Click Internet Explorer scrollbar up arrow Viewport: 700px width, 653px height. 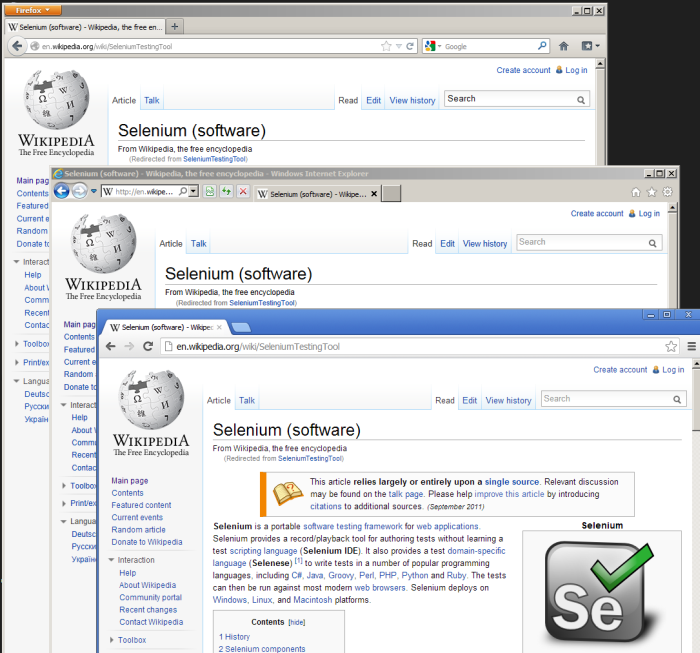pos(673,208)
